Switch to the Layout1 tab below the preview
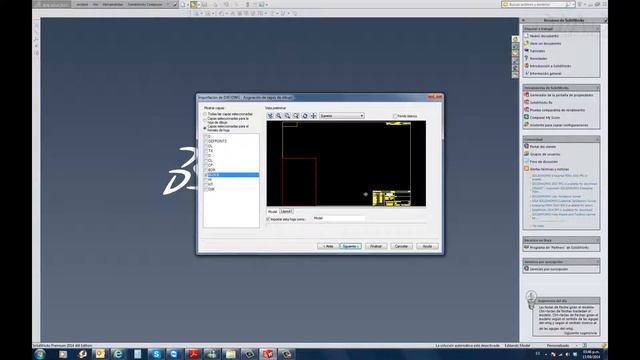Screen dimensions: 640x360 point(286,211)
